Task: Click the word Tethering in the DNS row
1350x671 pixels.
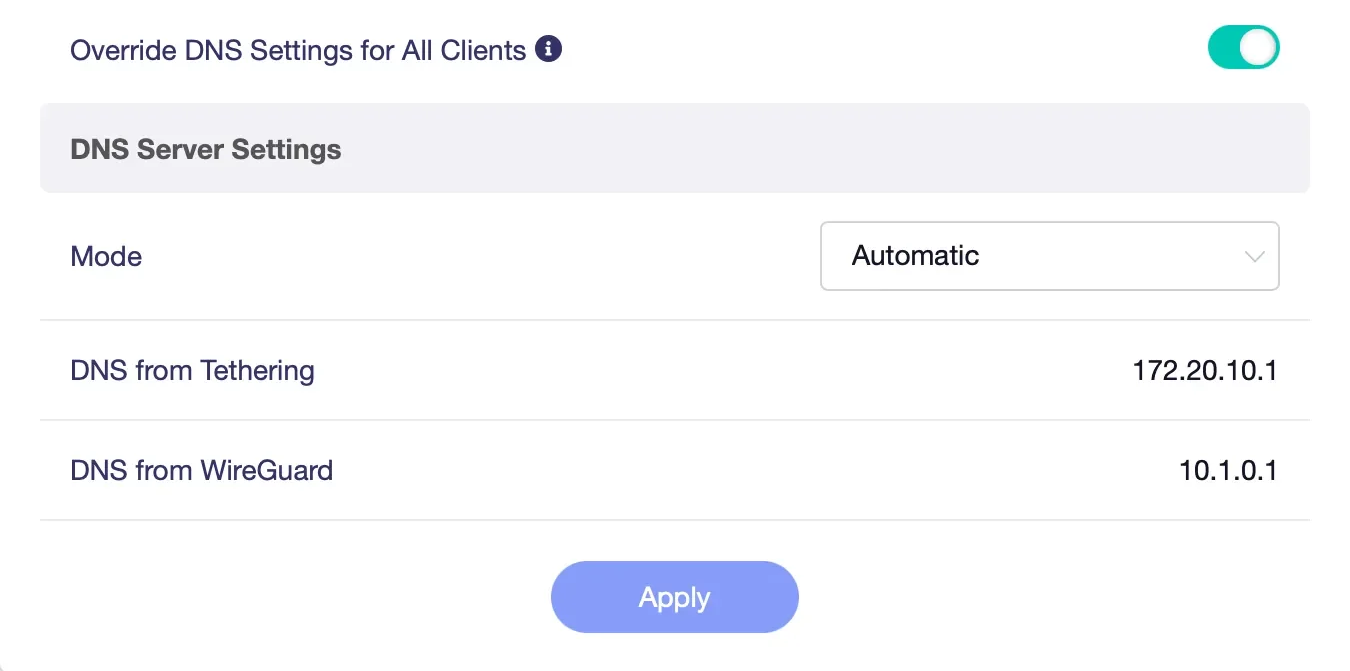Action: coord(257,371)
